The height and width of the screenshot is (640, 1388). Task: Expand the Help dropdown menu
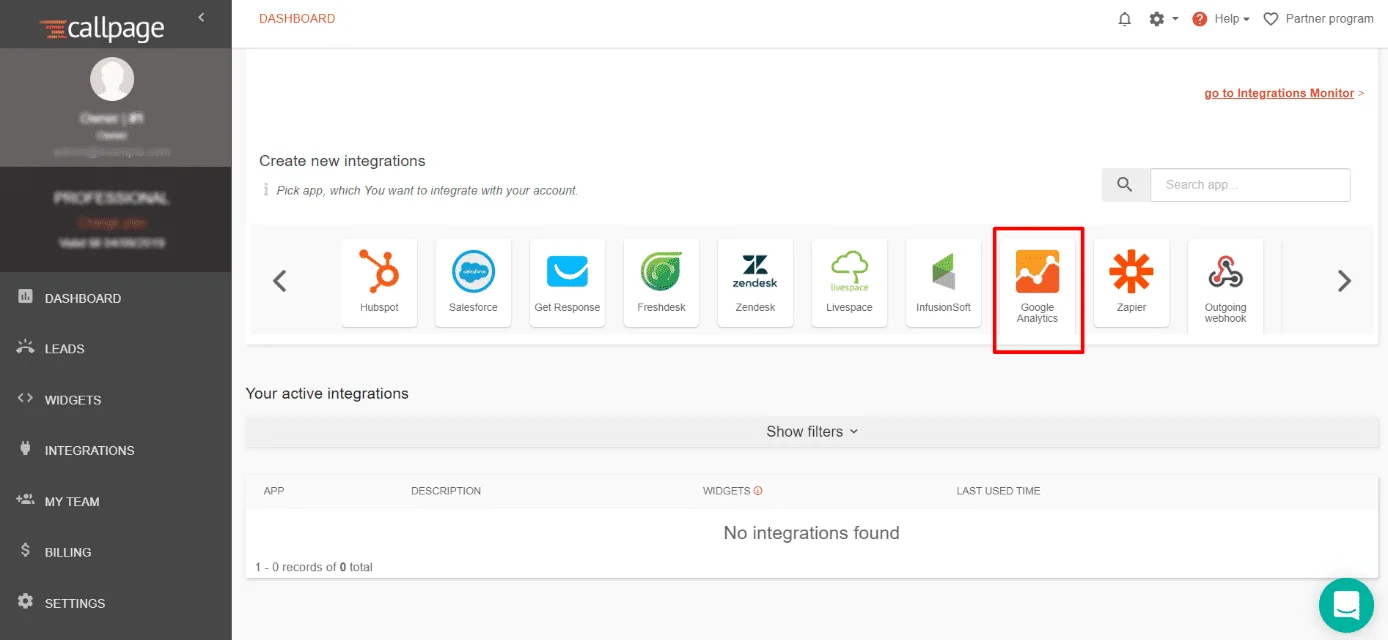1232,19
